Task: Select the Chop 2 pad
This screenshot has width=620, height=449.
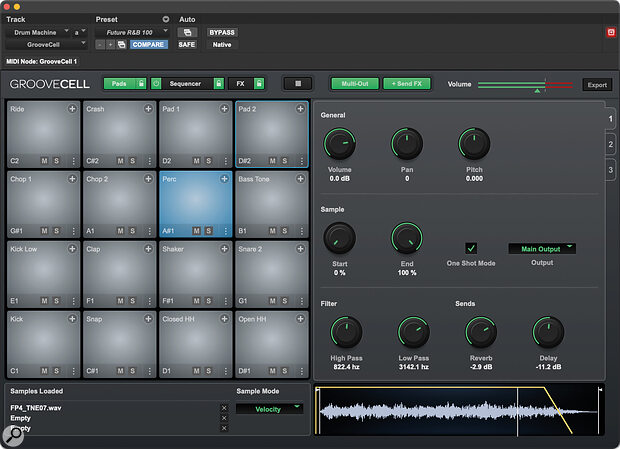Action: pos(119,205)
